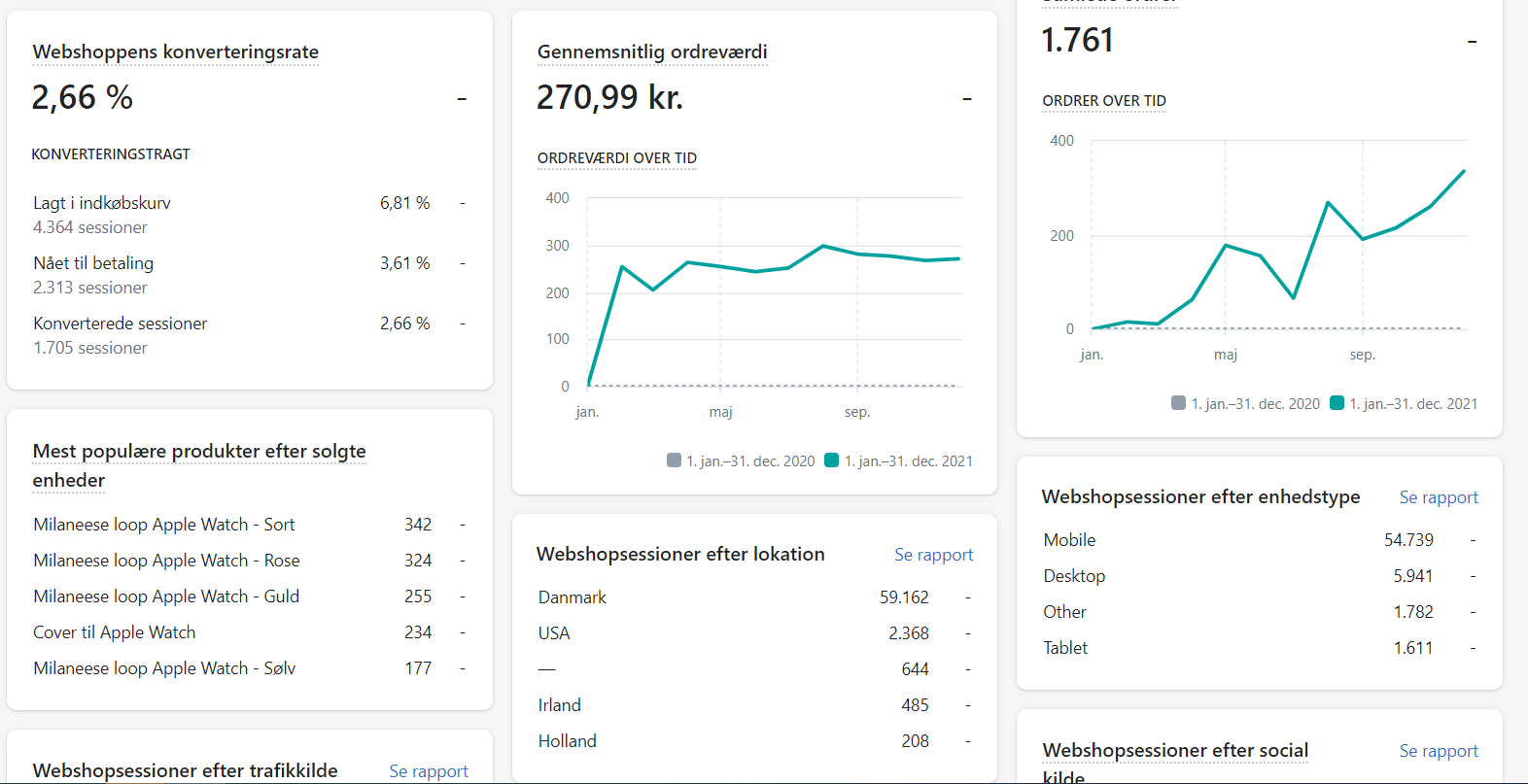Screen dimensions: 1528x784
Task: Click teal 2021 legend swatch under Ordreværdi chart
Action: pos(831,460)
